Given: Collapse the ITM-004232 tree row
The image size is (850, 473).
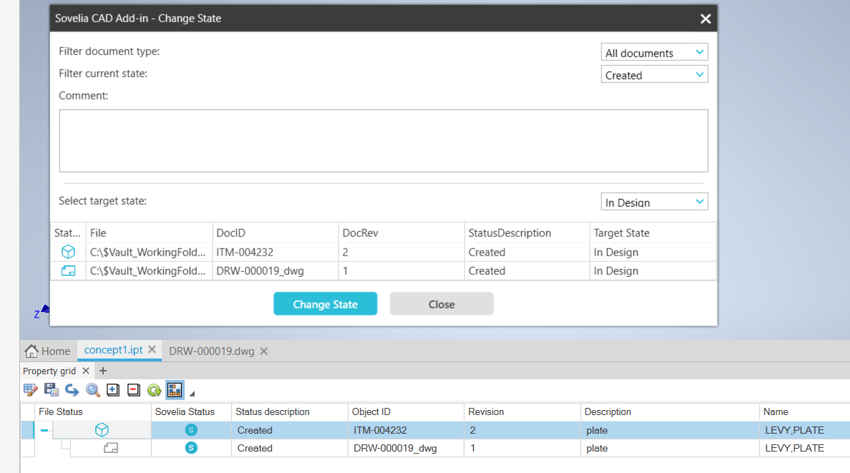Looking at the screenshot, I should click(x=44, y=430).
